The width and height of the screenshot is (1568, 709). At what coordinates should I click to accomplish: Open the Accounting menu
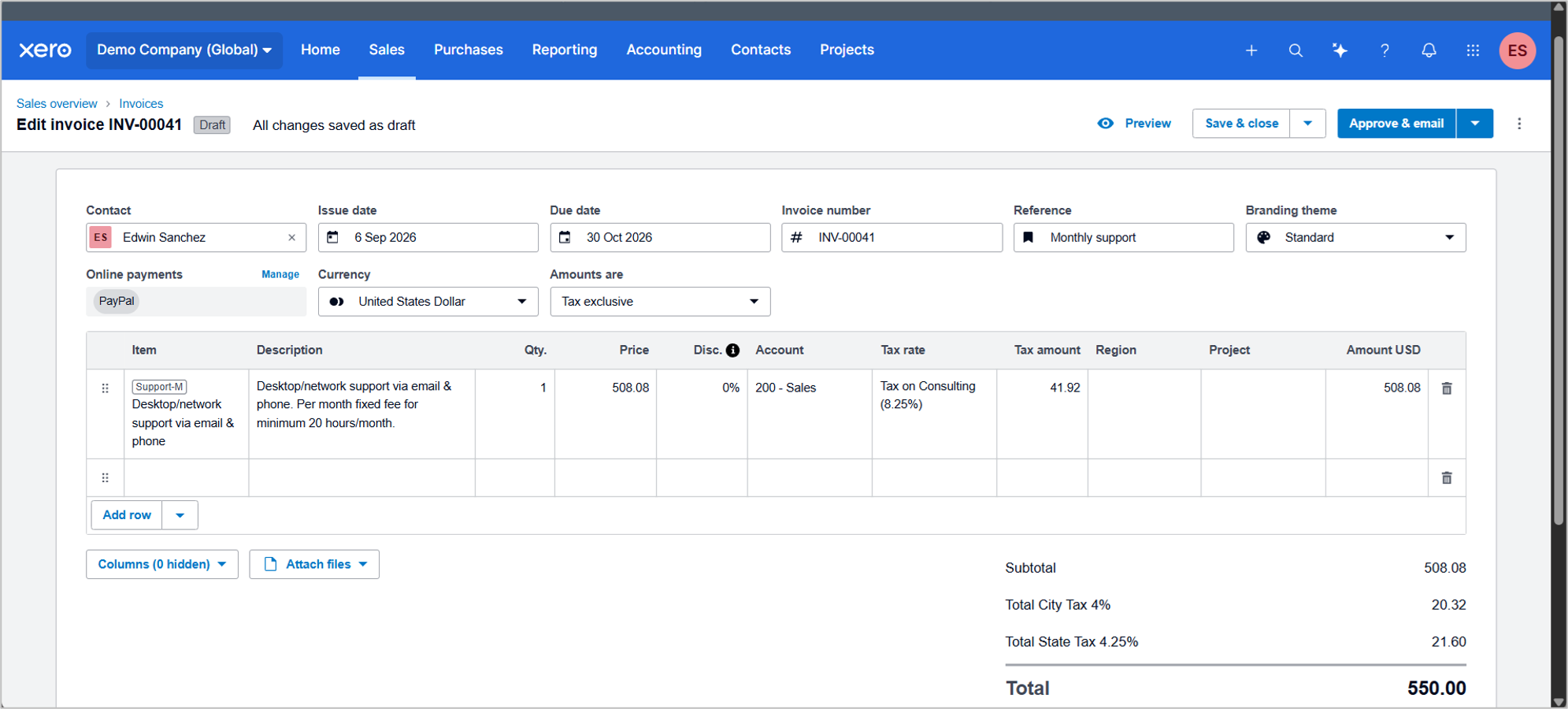(x=664, y=50)
